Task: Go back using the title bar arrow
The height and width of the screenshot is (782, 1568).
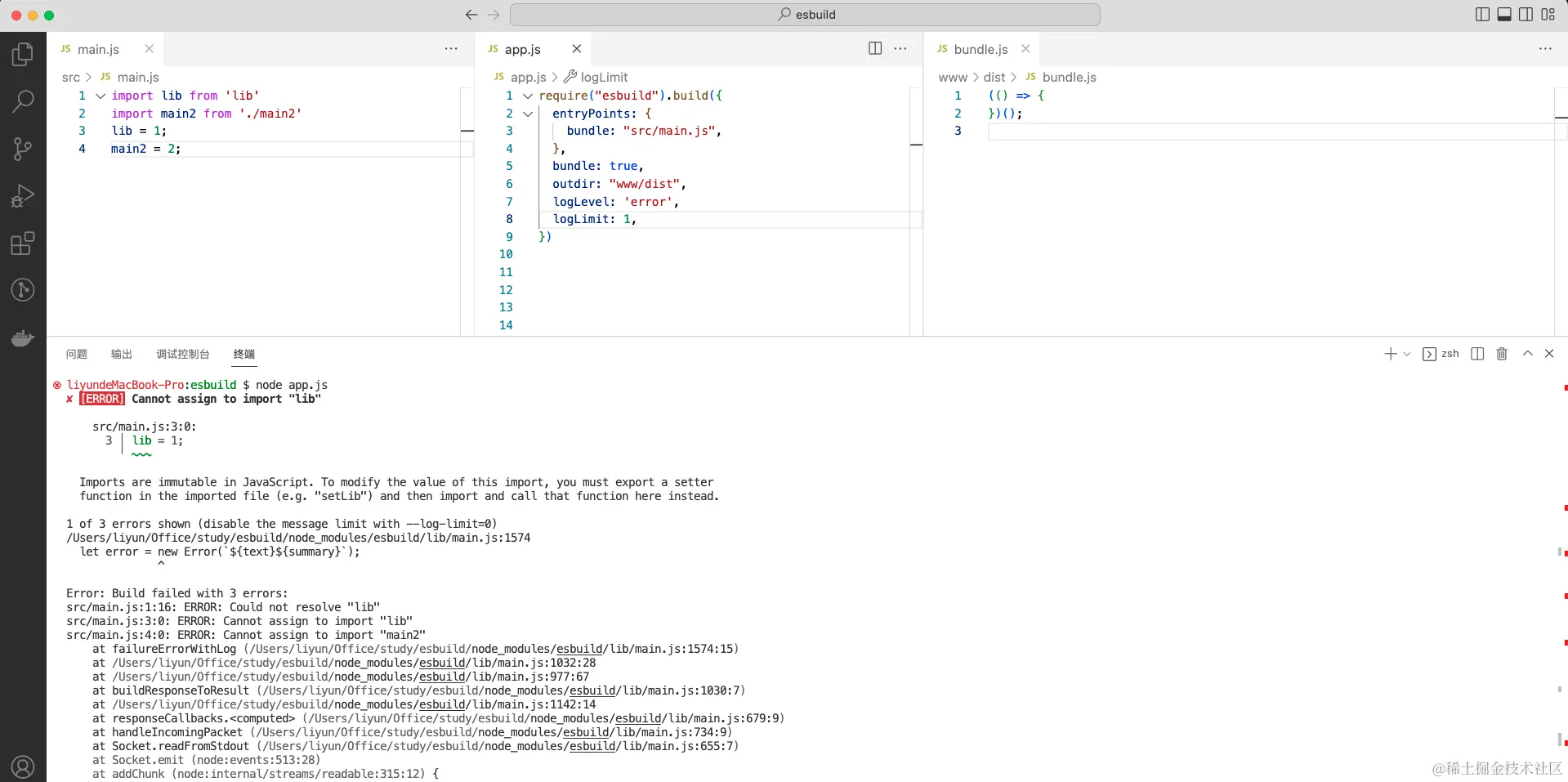Action: pyautogui.click(x=471, y=15)
